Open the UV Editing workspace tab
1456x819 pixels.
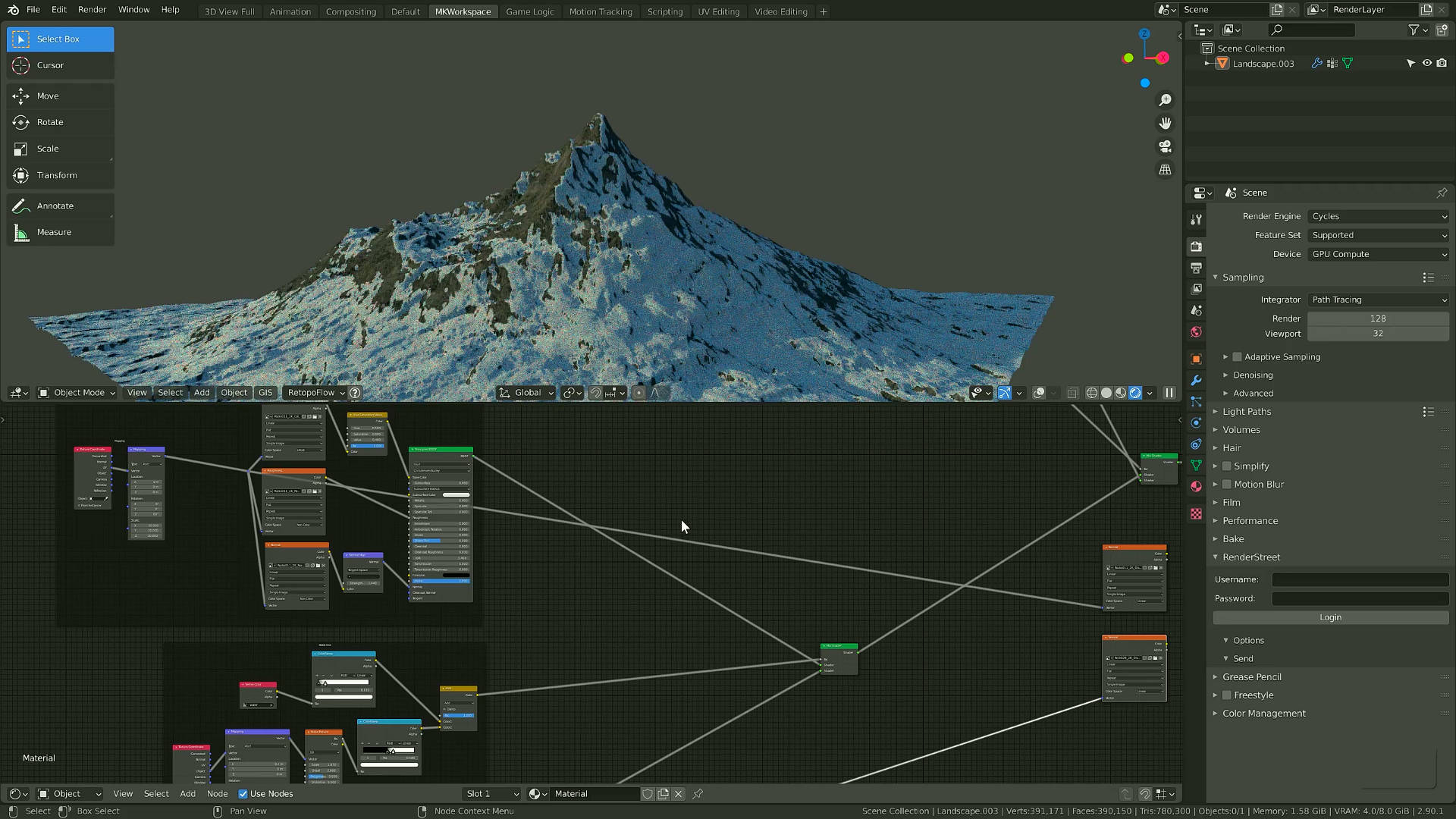click(x=718, y=11)
